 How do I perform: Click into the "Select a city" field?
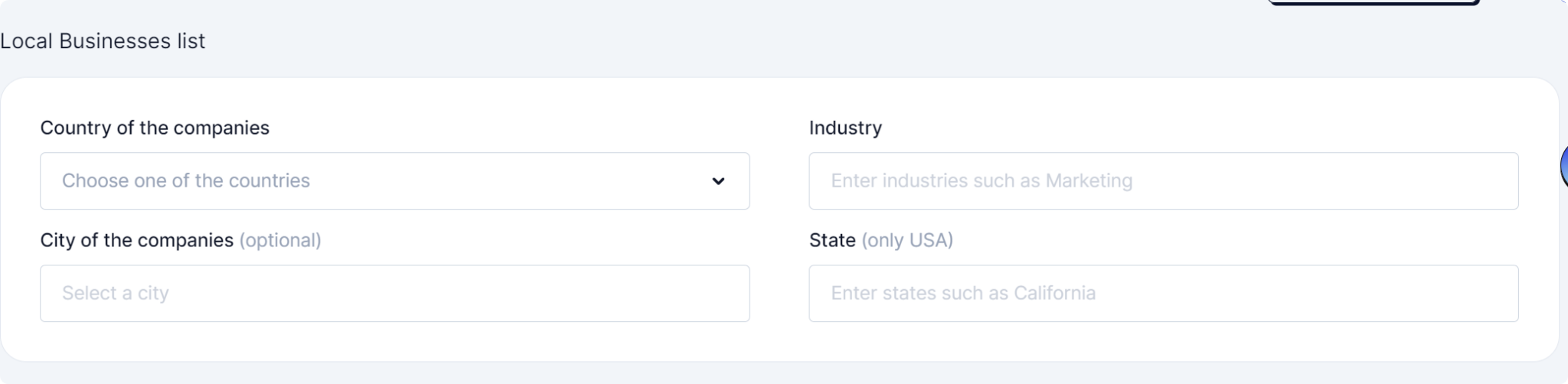(x=394, y=294)
